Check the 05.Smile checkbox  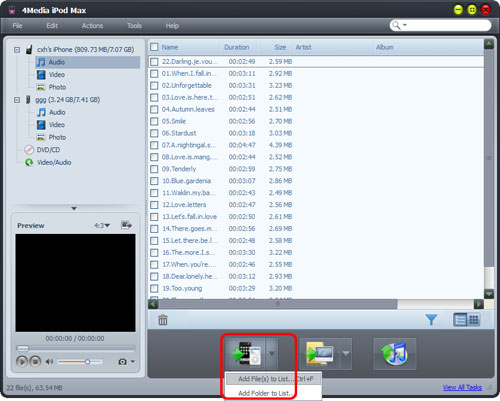pos(154,121)
